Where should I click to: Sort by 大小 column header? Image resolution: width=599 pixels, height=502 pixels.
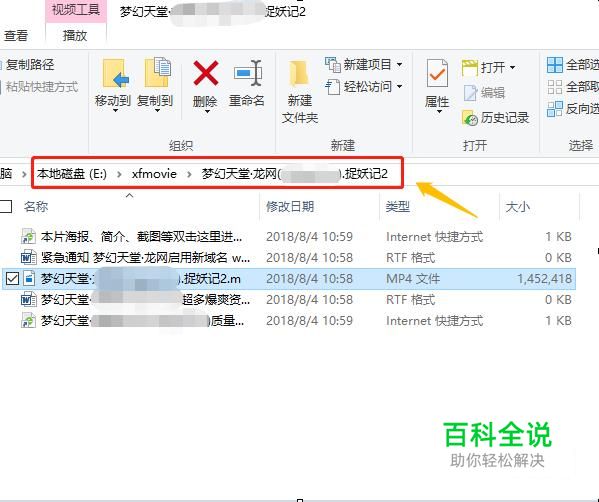tap(518, 207)
